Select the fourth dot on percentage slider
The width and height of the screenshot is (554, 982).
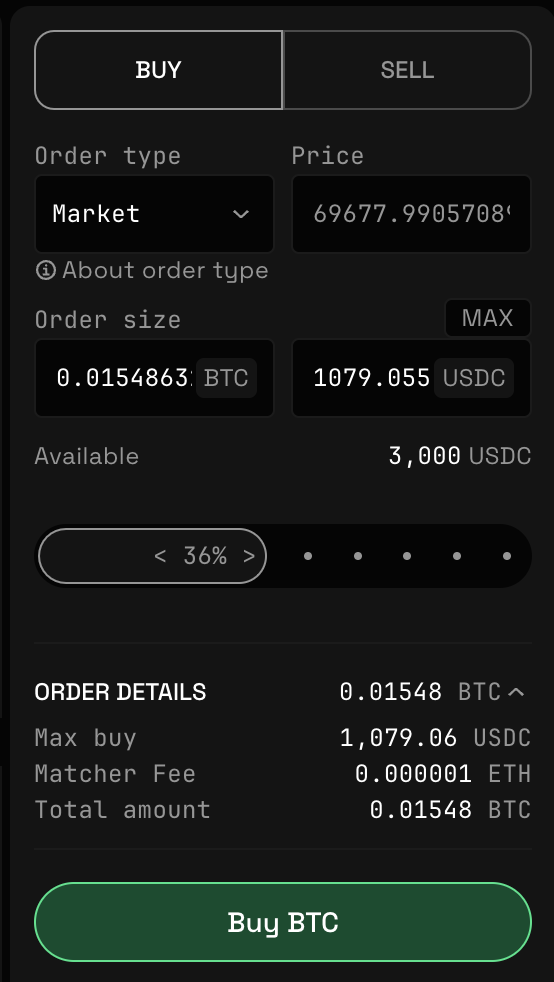(457, 556)
